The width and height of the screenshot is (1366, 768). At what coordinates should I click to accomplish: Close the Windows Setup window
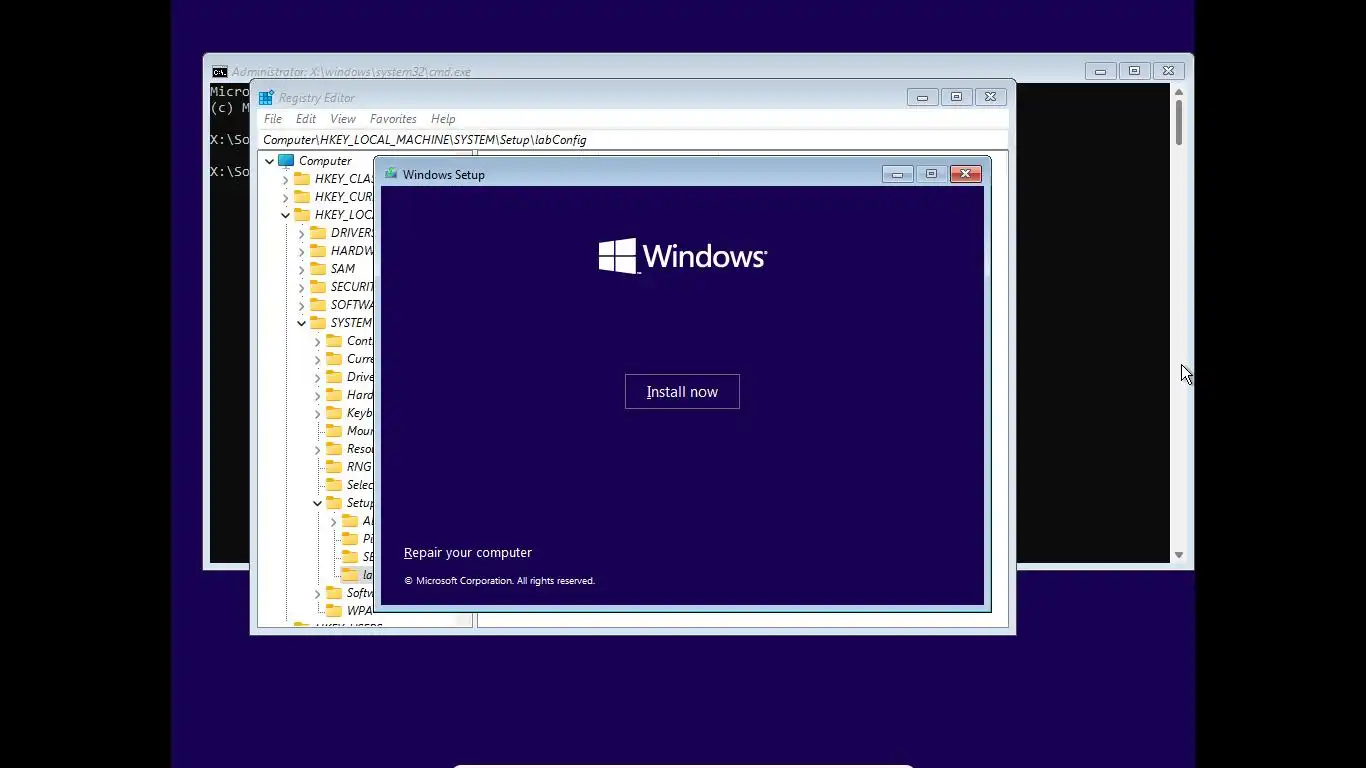(x=965, y=174)
